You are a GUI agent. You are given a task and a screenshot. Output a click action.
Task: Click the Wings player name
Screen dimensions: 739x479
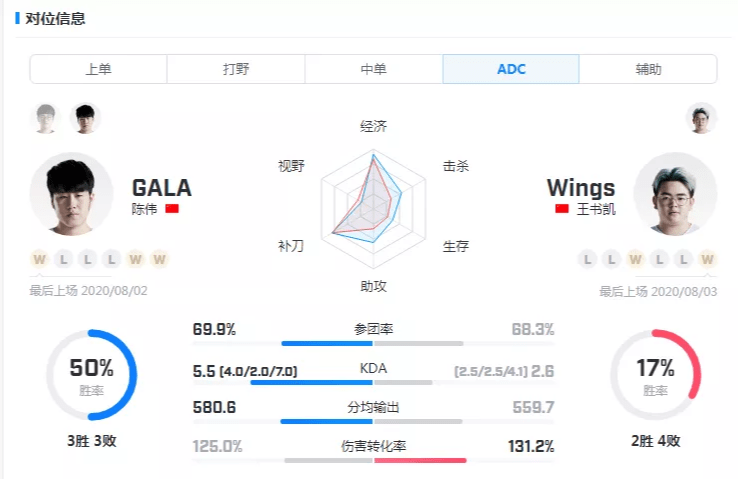581,188
